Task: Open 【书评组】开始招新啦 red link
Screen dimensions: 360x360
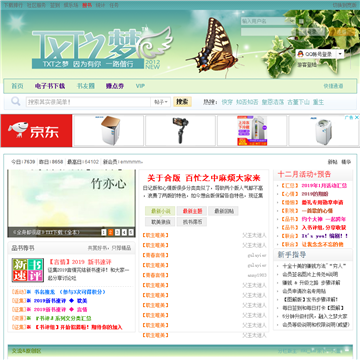Action: coord(79,327)
